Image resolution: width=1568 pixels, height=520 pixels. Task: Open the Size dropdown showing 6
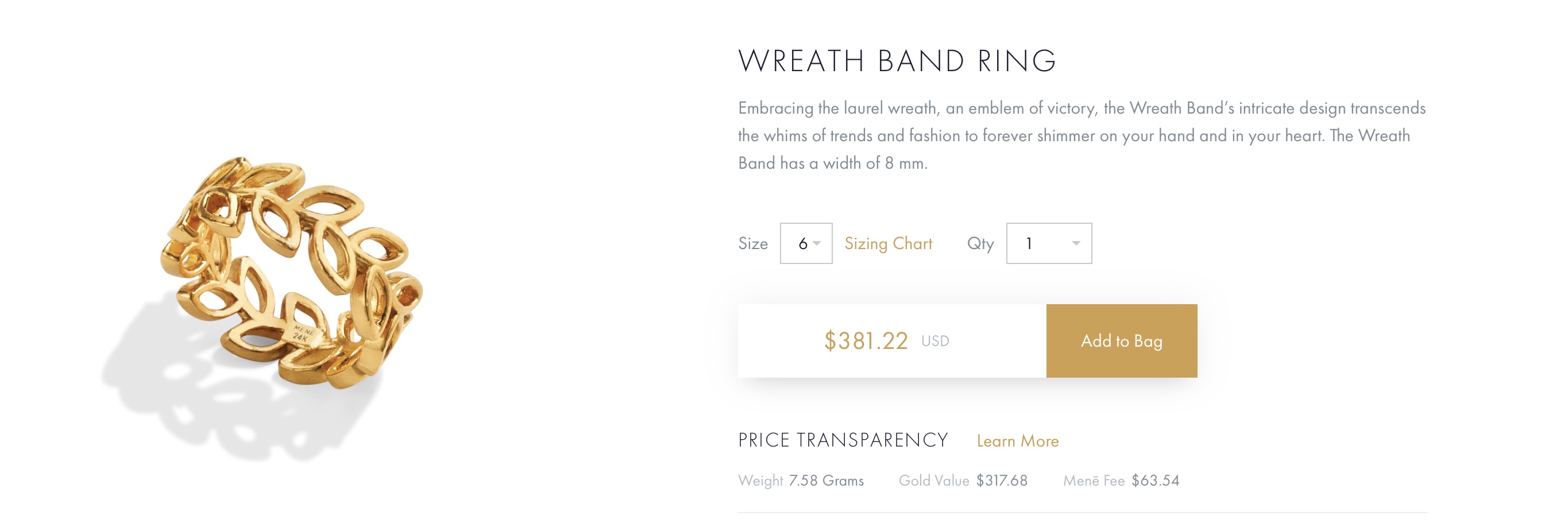[805, 243]
